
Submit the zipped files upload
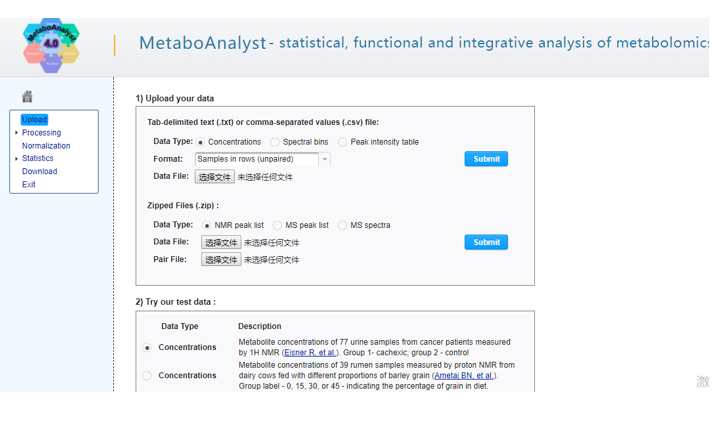click(x=486, y=242)
